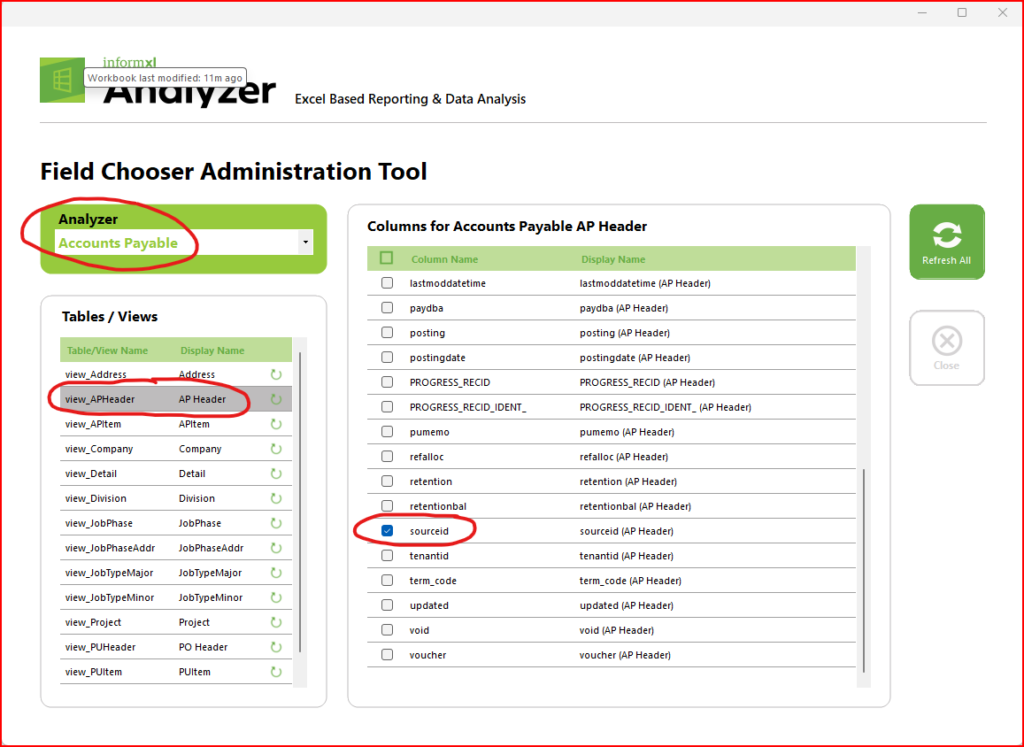Check the posting column checkbox
The height and width of the screenshot is (747, 1024).
tap(387, 332)
